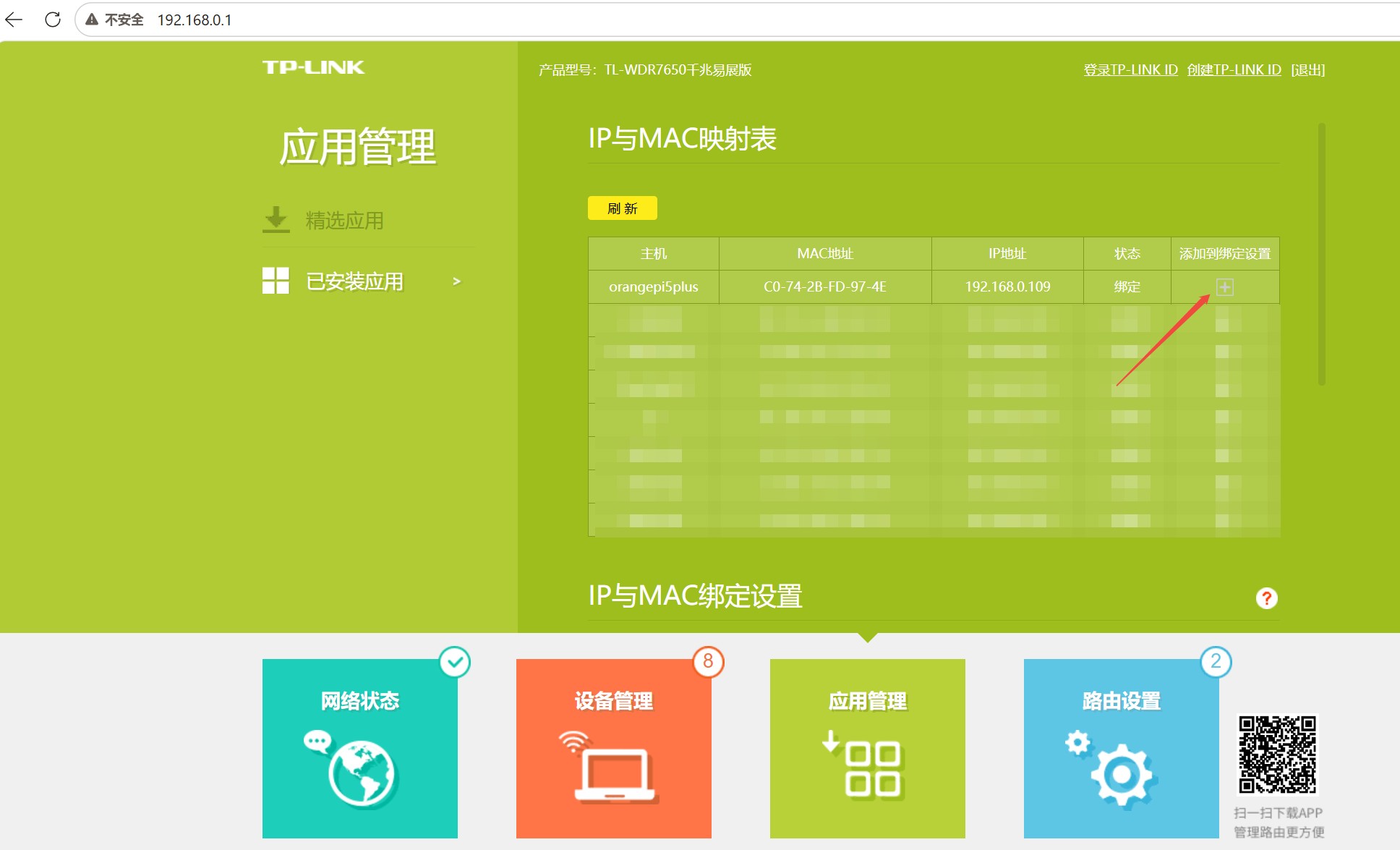Click the 2 badge on 路由设置
The image size is (1400, 850).
tap(1216, 662)
